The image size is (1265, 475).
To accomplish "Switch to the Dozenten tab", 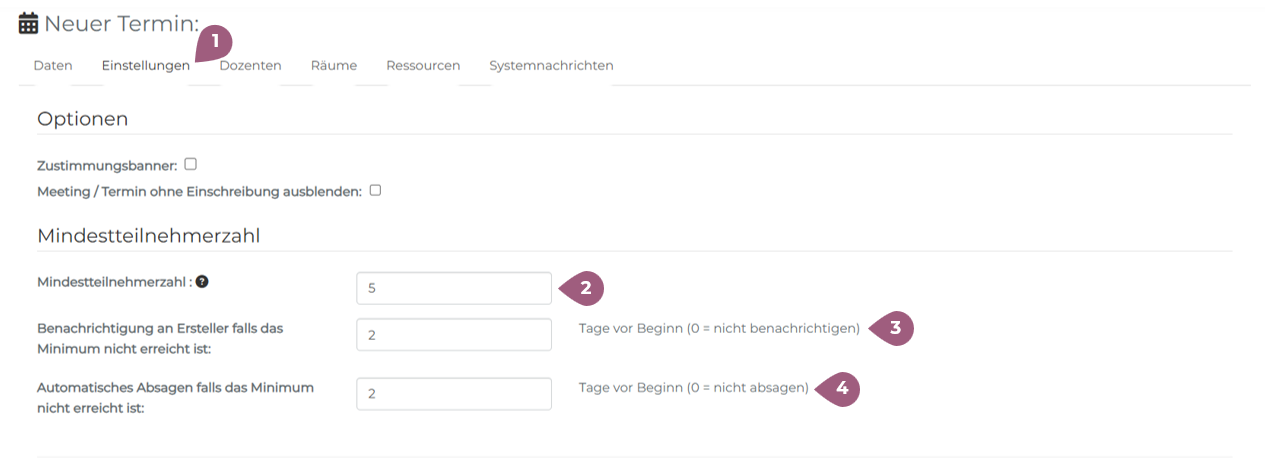I will (x=250, y=66).
